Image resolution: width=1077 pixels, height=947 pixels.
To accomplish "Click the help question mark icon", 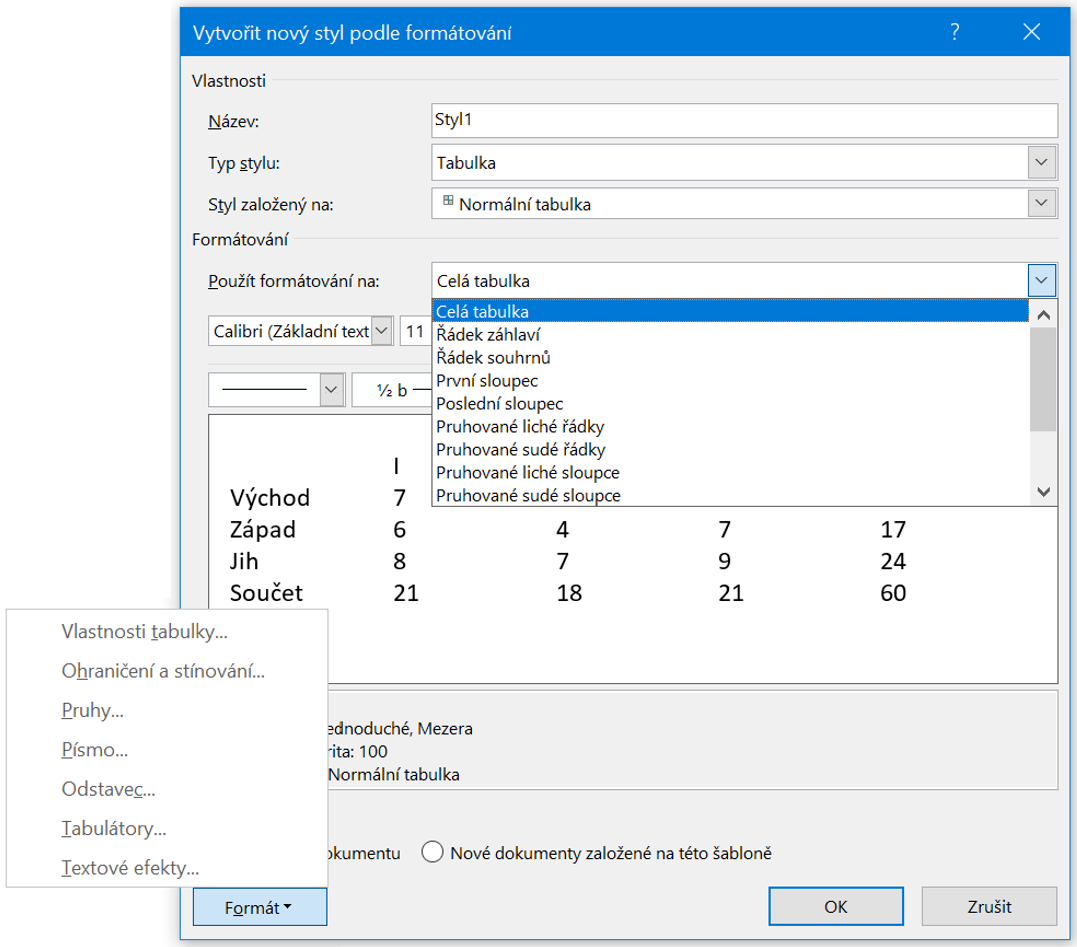I will pyautogui.click(x=957, y=33).
